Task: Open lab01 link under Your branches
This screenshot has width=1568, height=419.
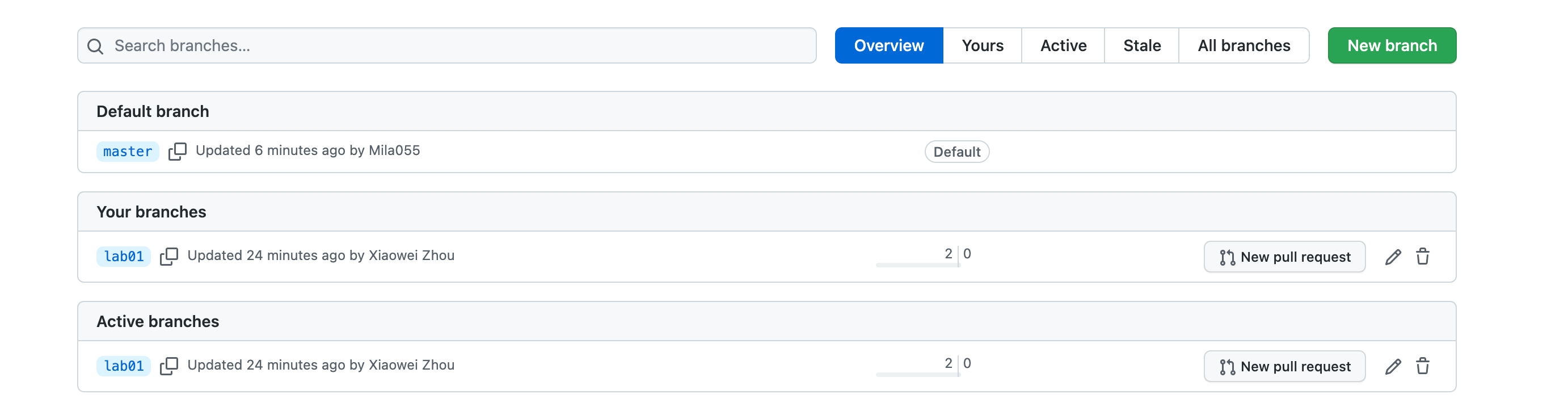Action: point(124,257)
